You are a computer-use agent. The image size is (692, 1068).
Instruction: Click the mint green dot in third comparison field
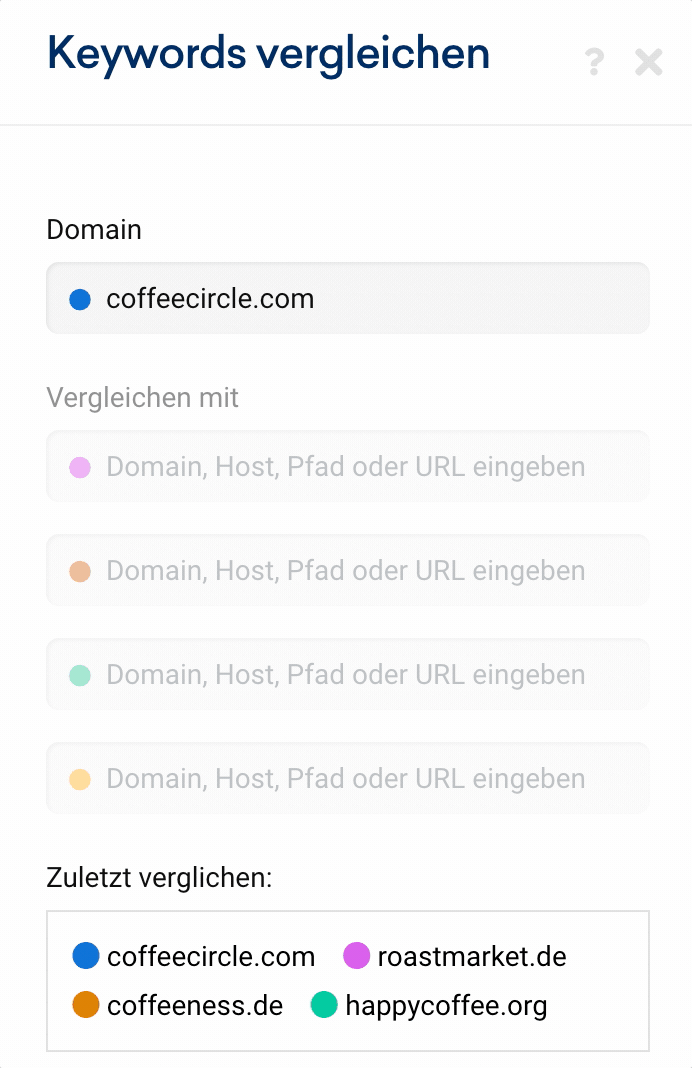point(80,675)
